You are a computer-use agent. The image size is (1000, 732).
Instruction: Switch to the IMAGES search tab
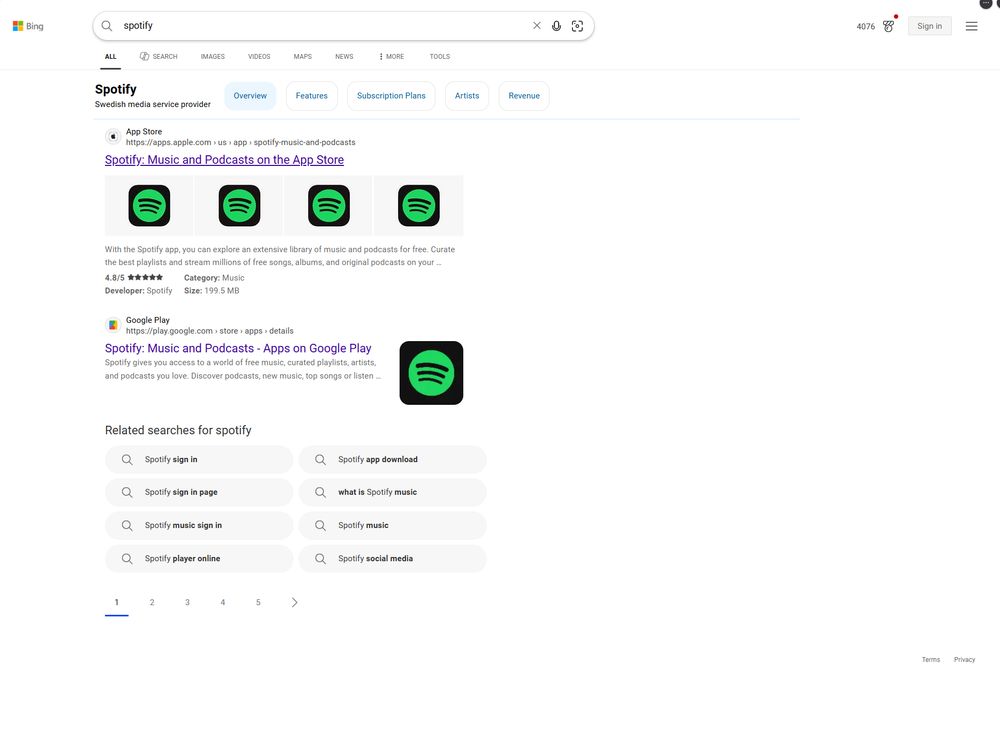(212, 57)
